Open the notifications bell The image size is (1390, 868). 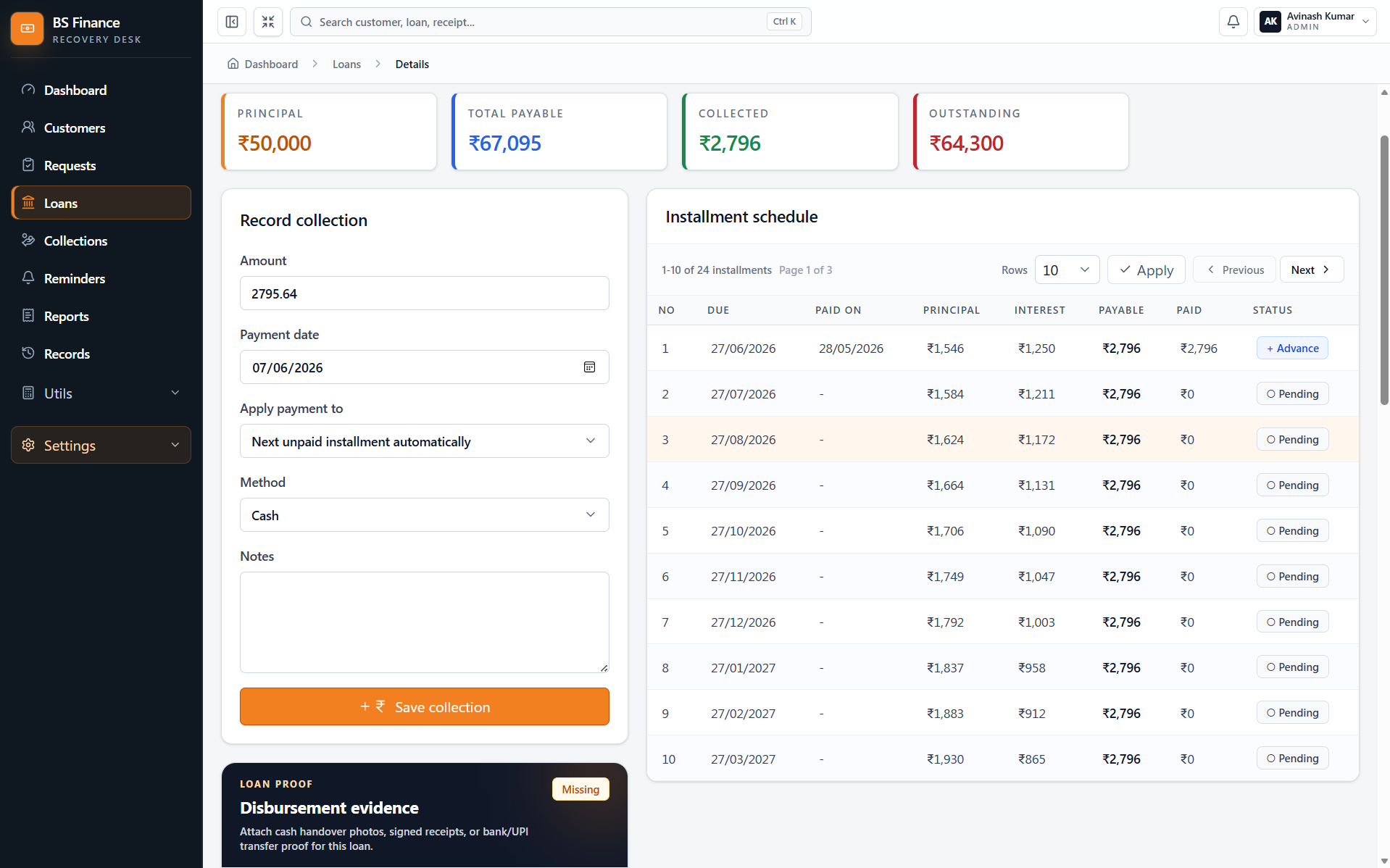[x=1233, y=22]
